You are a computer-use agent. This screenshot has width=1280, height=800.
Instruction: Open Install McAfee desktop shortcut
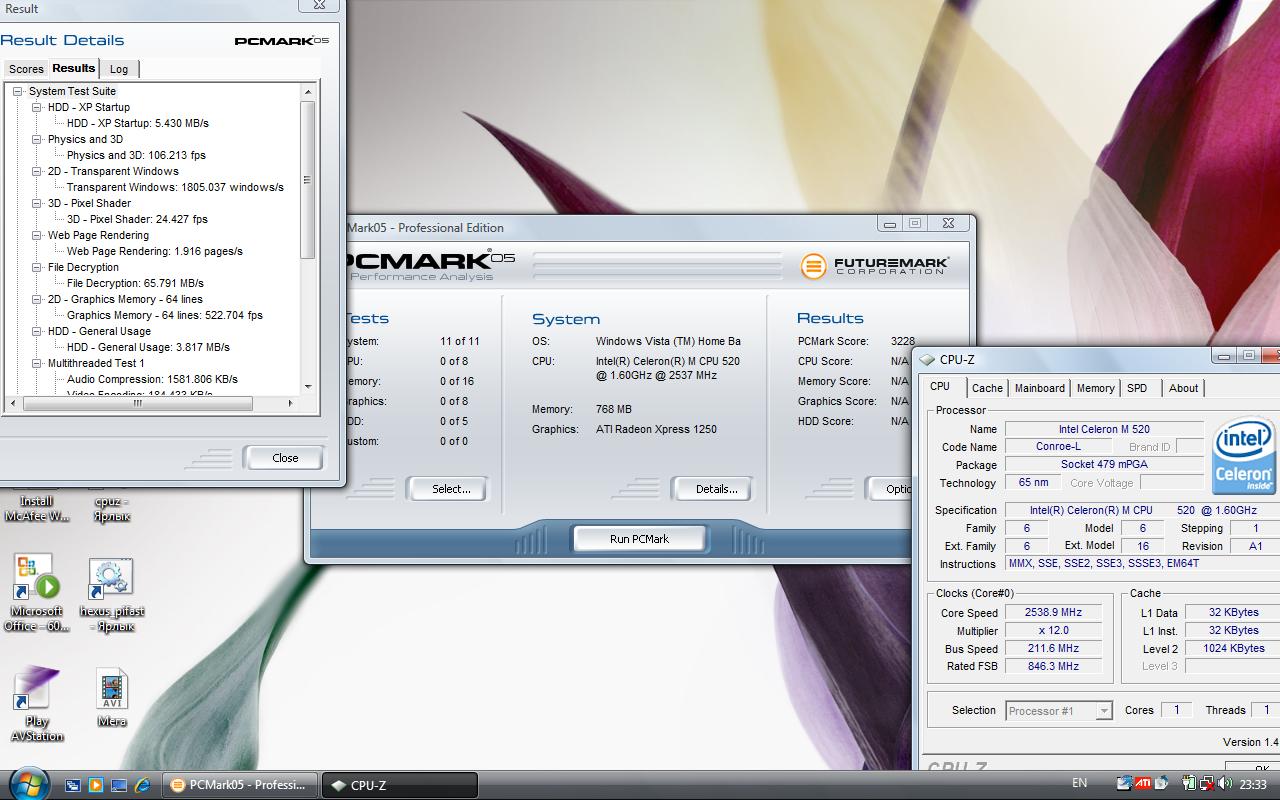tap(37, 508)
